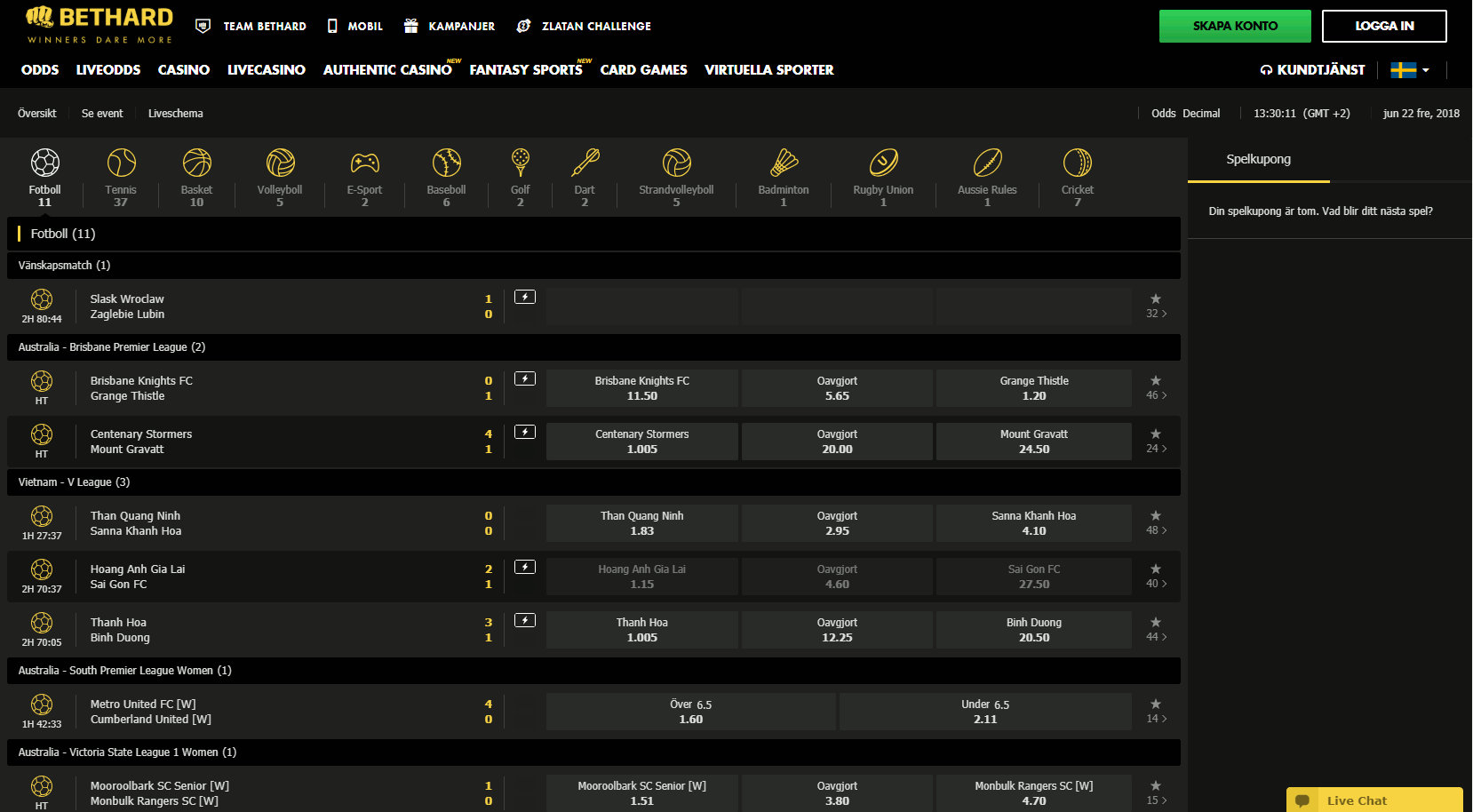1473x812 pixels.
Task: Select the Volleyboll sport icon
Action: coord(280,163)
